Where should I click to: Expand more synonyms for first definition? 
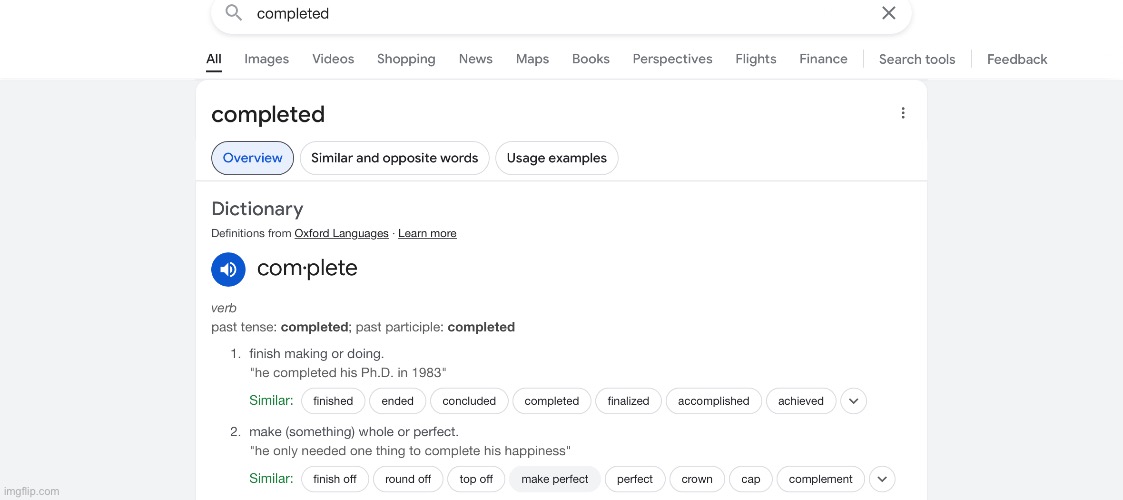tap(853, 401)
